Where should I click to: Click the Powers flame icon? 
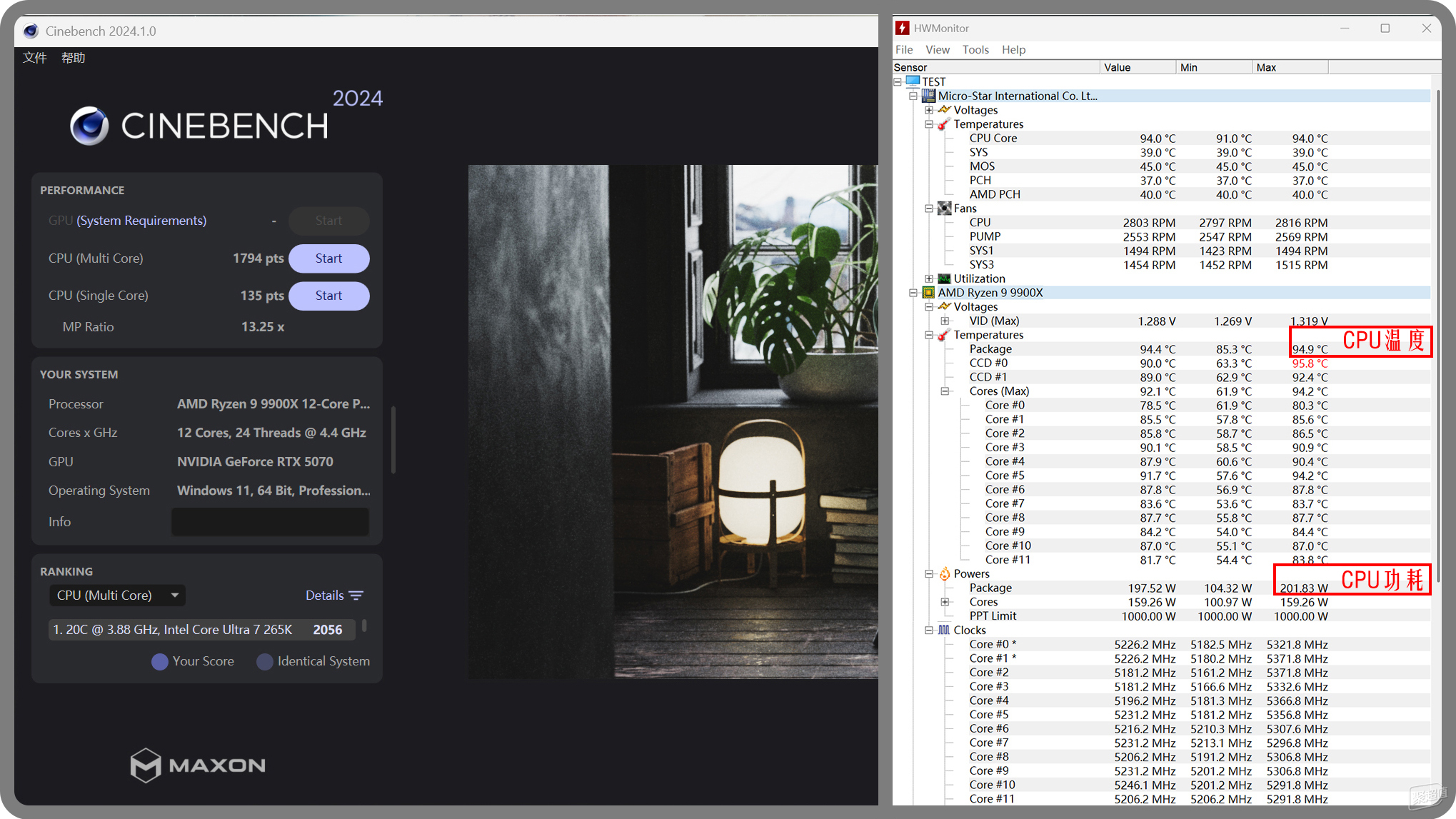[x=944, y=574]
